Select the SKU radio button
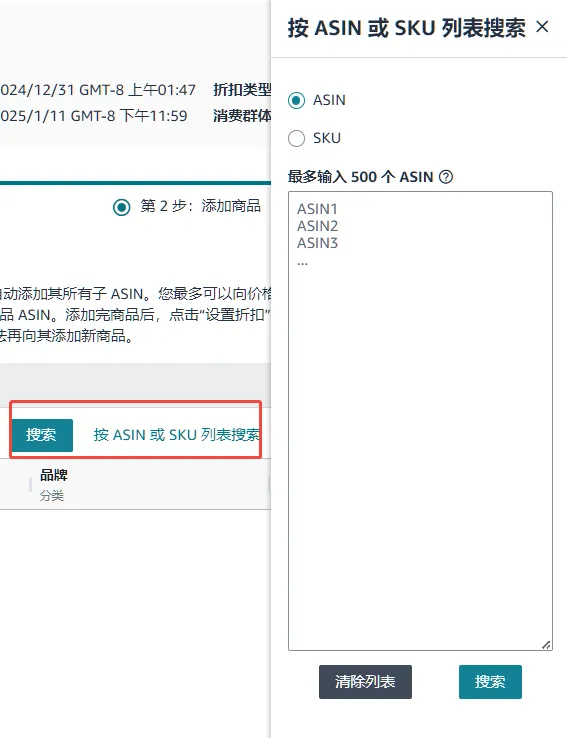Viewport: 567px width, 738px height. (296, 138)
